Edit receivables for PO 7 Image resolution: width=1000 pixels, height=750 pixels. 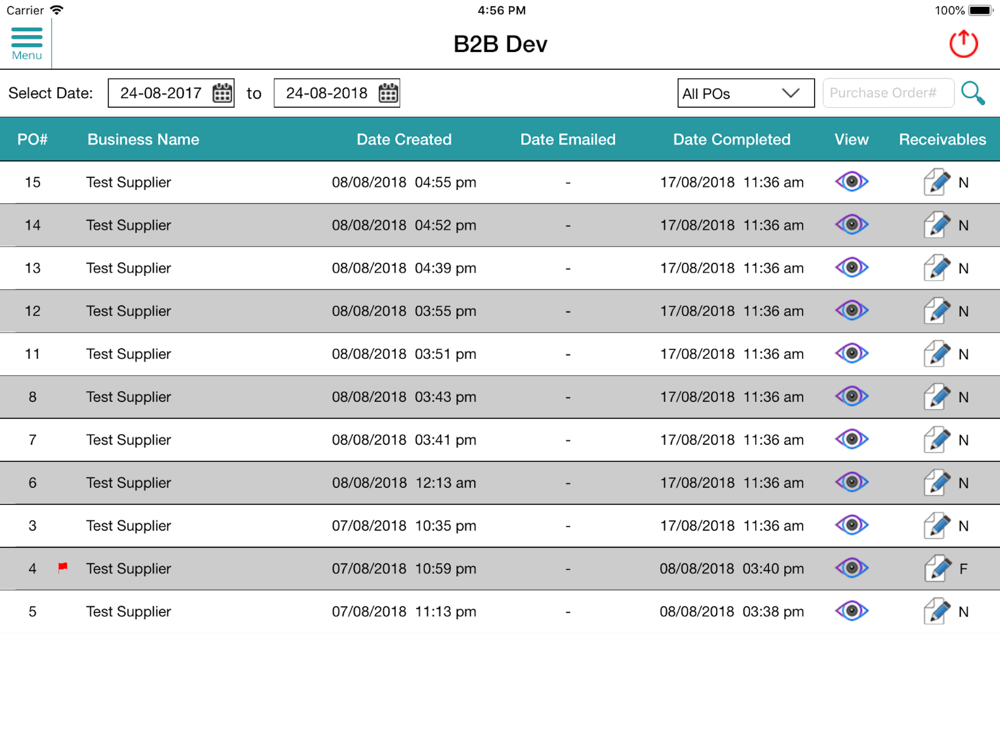tap(937, 440)
